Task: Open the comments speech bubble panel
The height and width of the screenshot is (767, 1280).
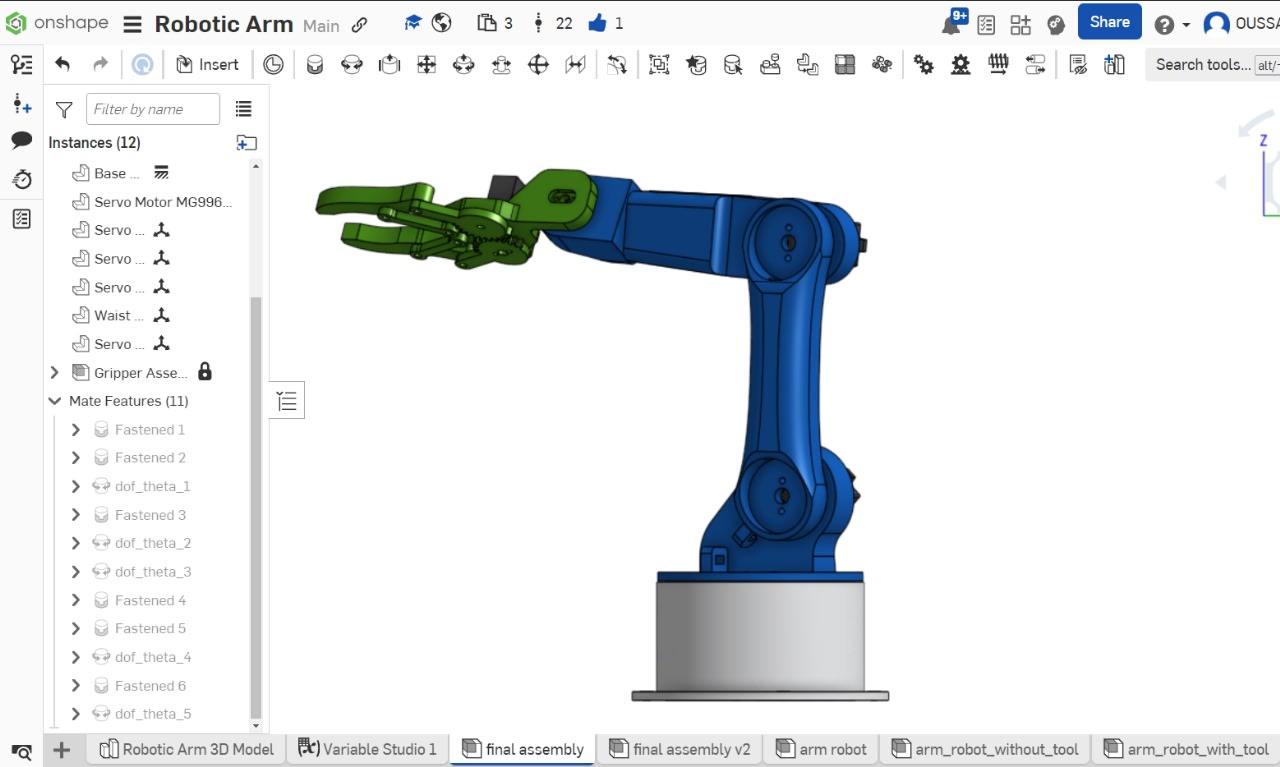Action: pos(21,141)
